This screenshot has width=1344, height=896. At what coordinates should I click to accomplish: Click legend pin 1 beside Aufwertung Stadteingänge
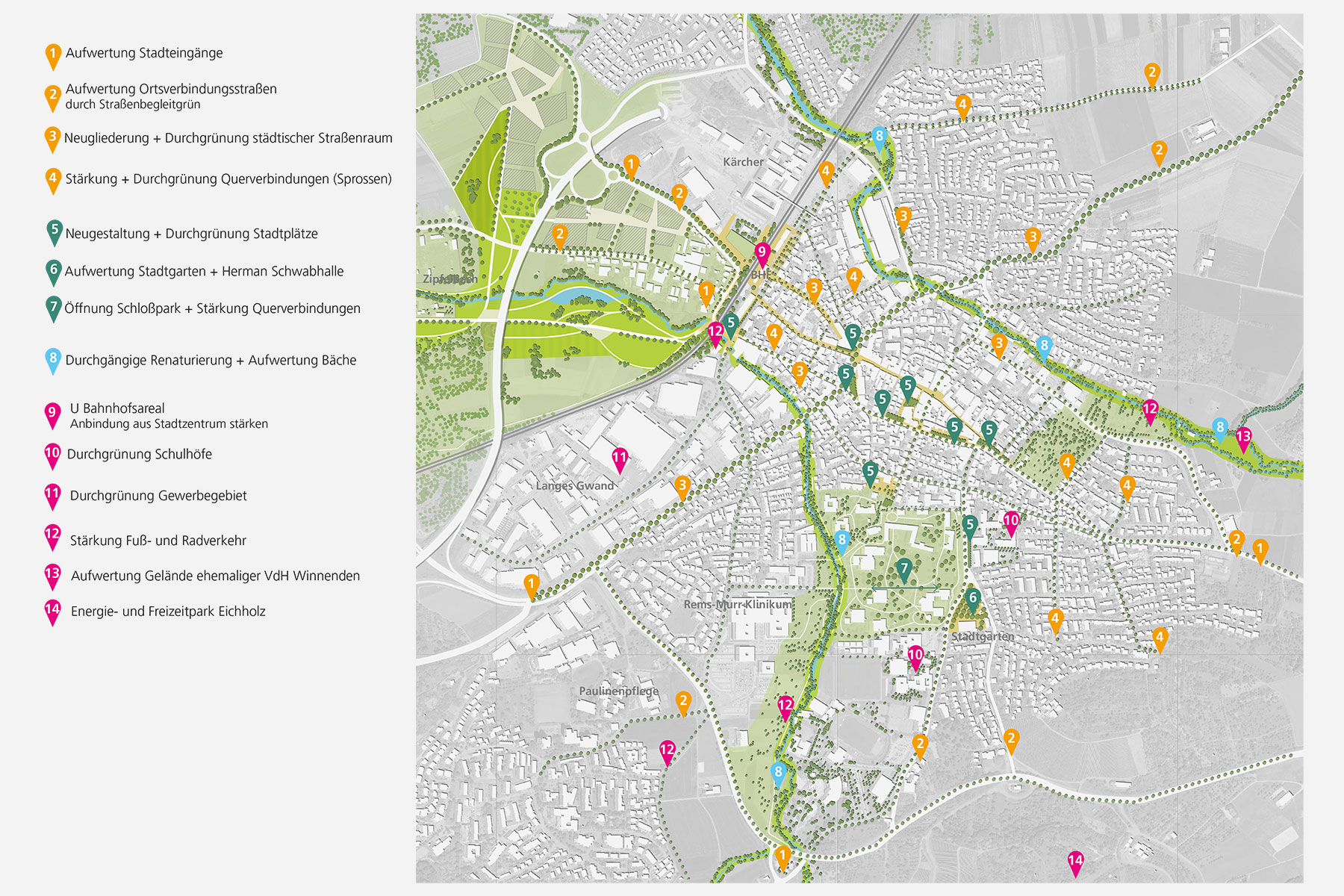53,55
